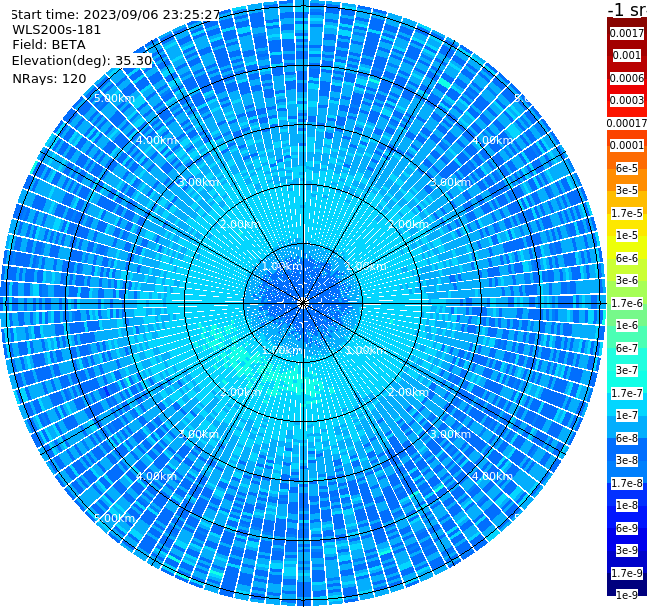Select the 1e-6 colorbar tick label
Image resolution: width=647 pixels, height=607 pixels.
pos(627,325)
